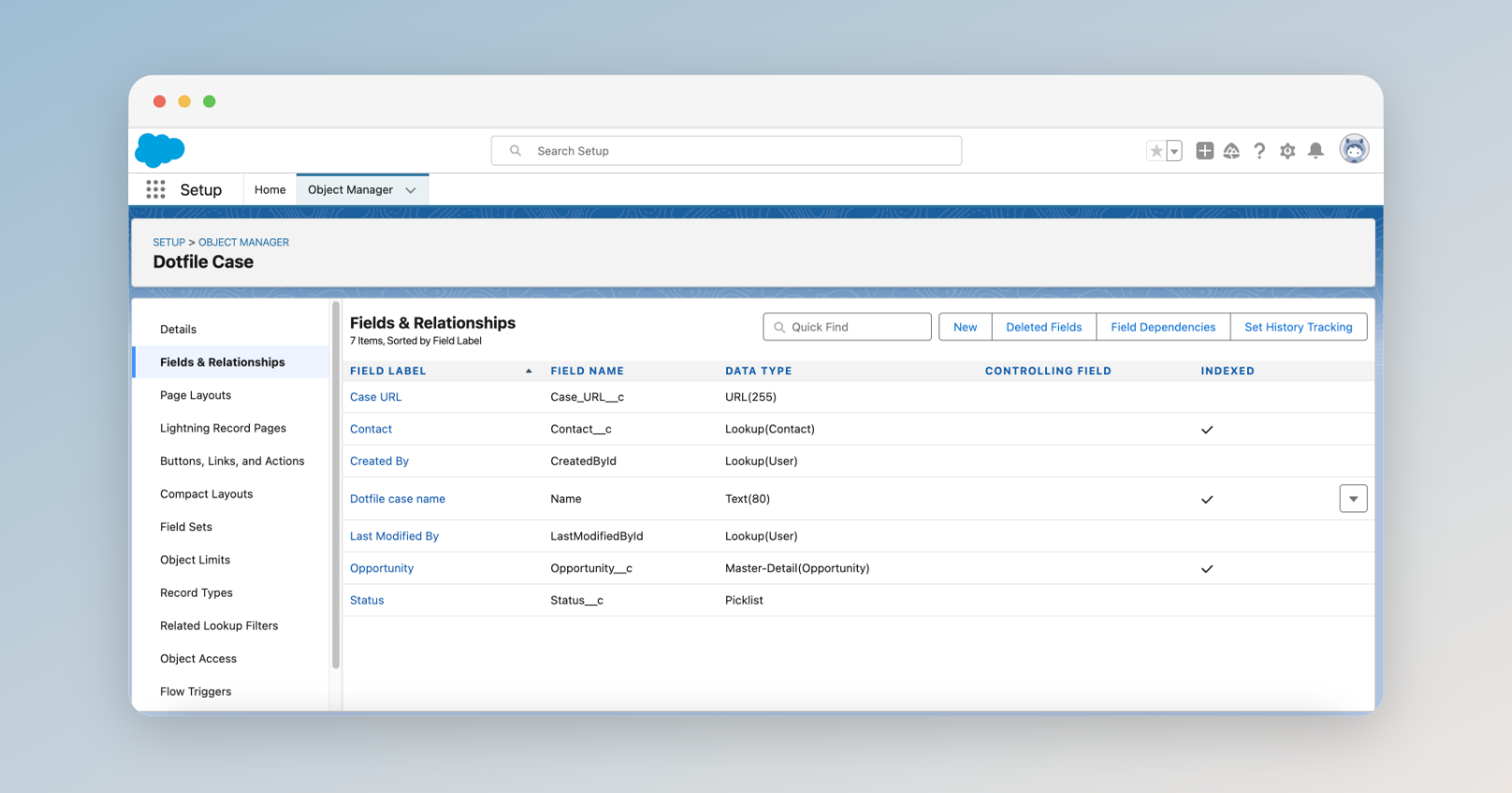The height and width of the screenshot is (793, 1512).
Task: Click Set History Tracking
Action: [x=1299, y=327]
